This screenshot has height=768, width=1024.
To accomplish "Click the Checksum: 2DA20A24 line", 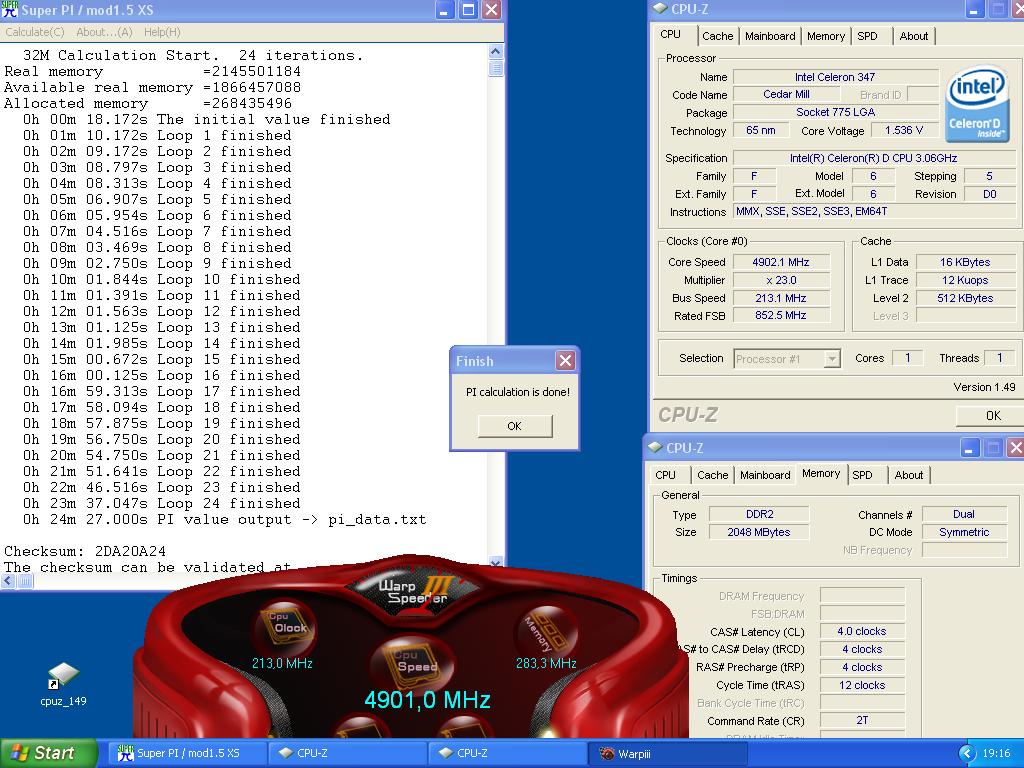I will [85, 551].
